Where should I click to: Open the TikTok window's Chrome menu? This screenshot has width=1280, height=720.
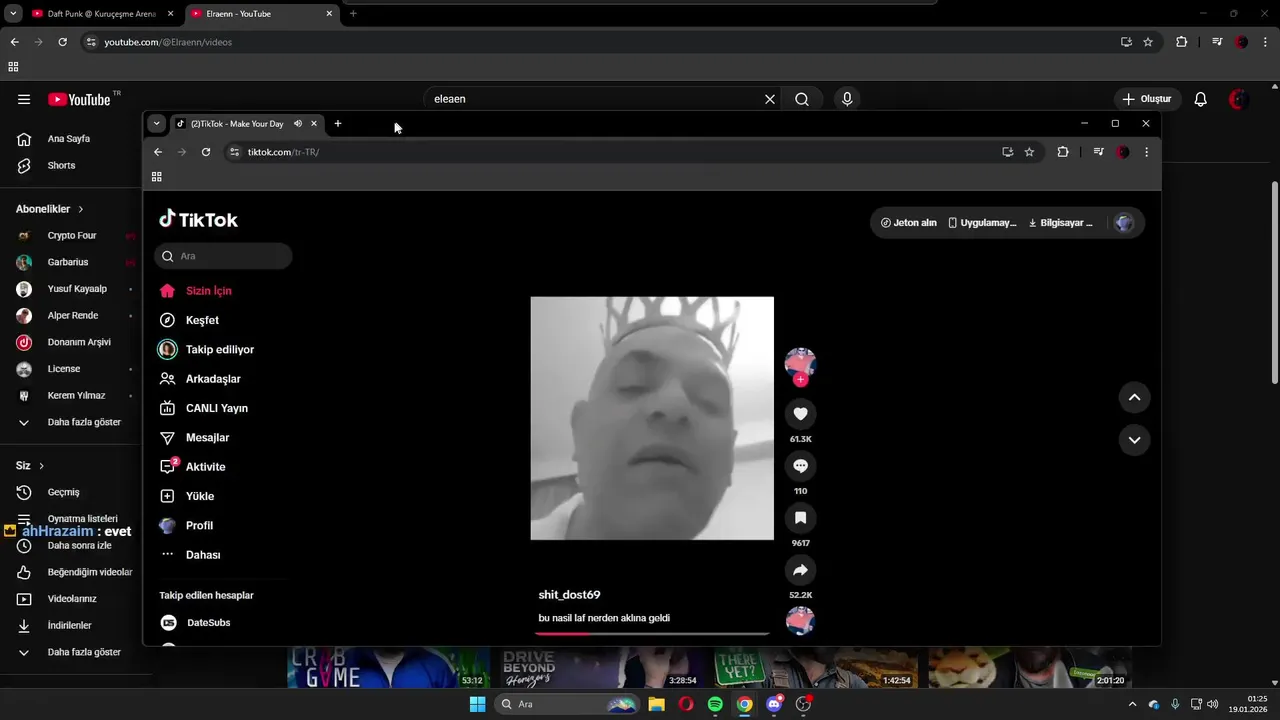pyautogui.click(x=1146, y=152)
